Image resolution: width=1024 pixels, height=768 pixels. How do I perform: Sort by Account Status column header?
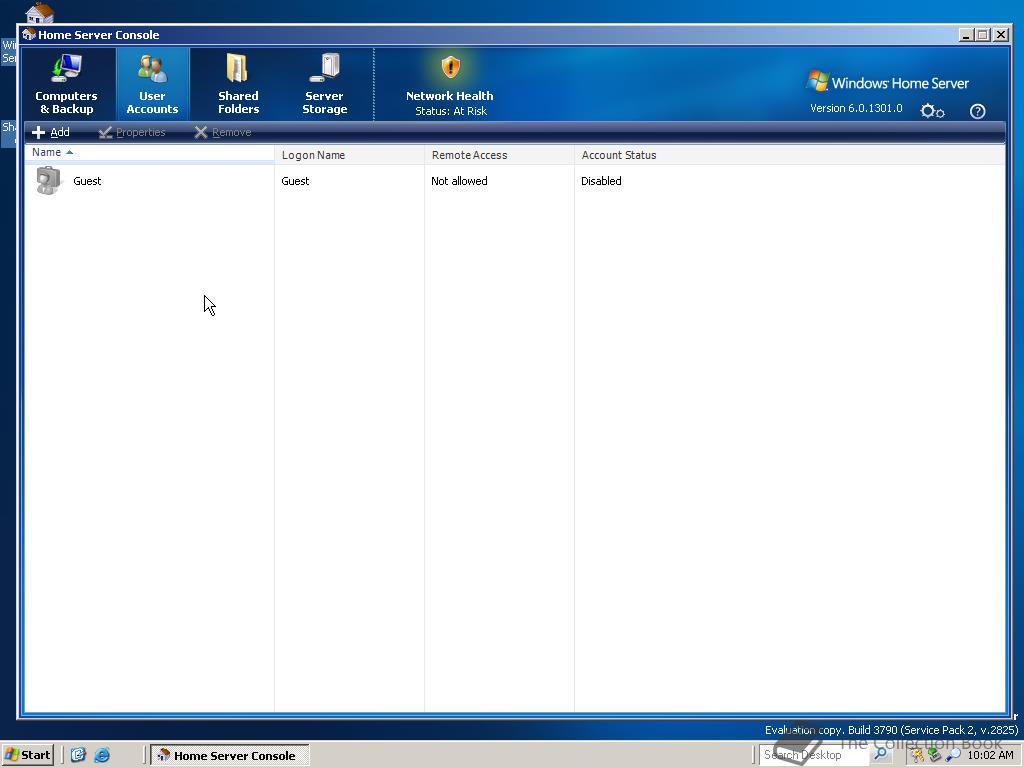(x=790, y=155)
